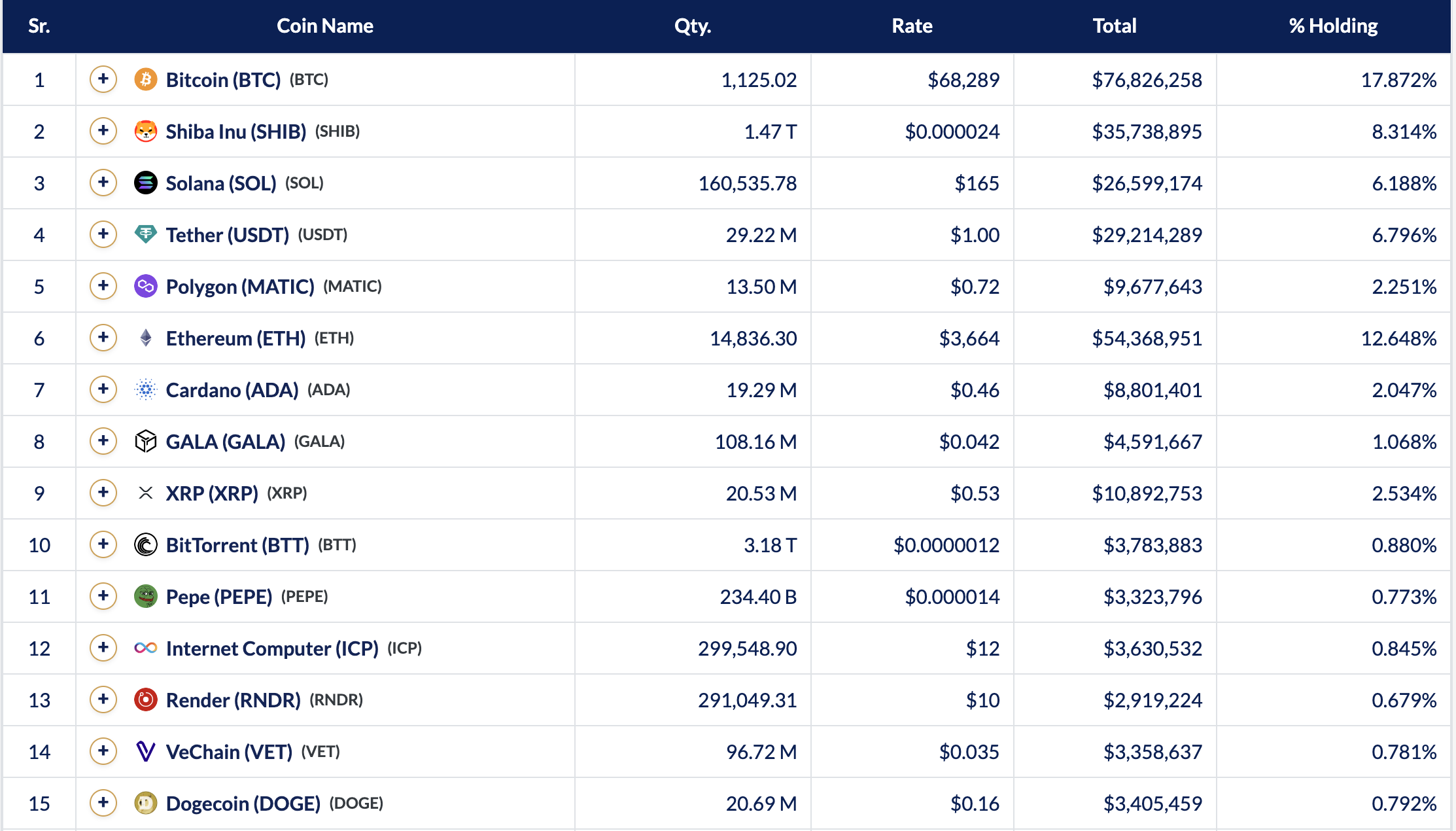Expand the Cardano row details

(x=103, y=389)
